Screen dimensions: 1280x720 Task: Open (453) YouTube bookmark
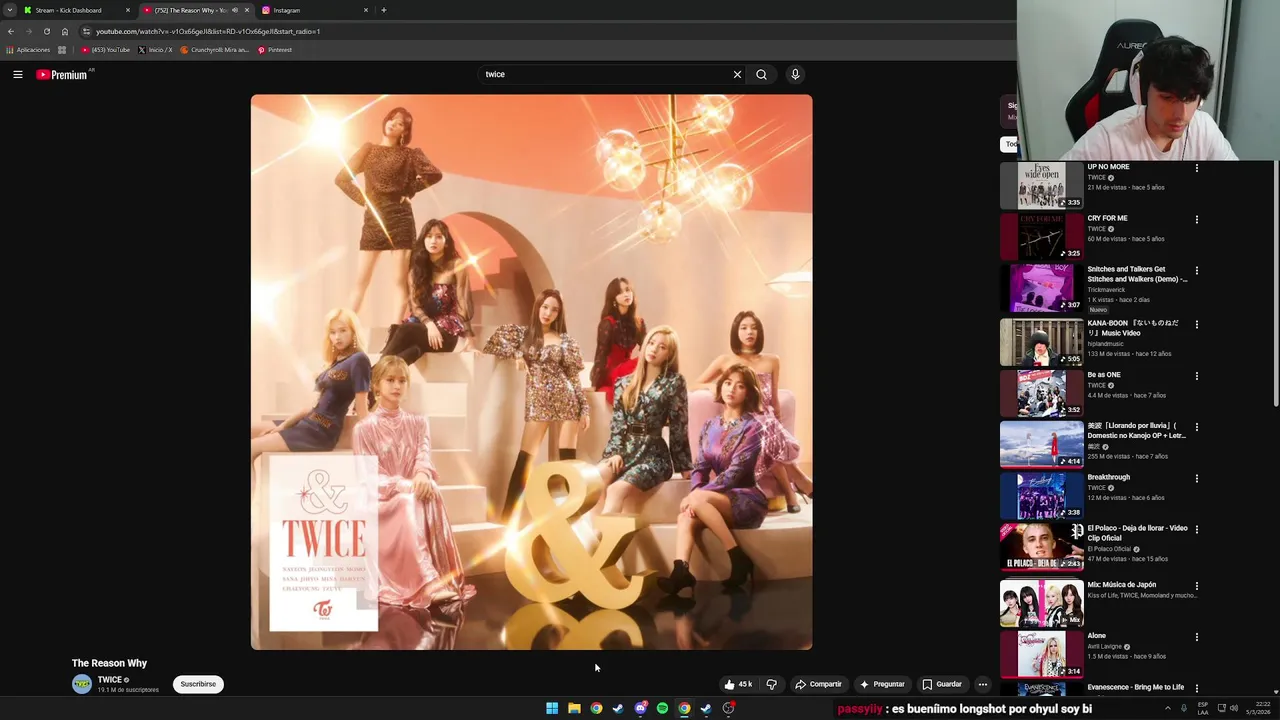[106, 49]
